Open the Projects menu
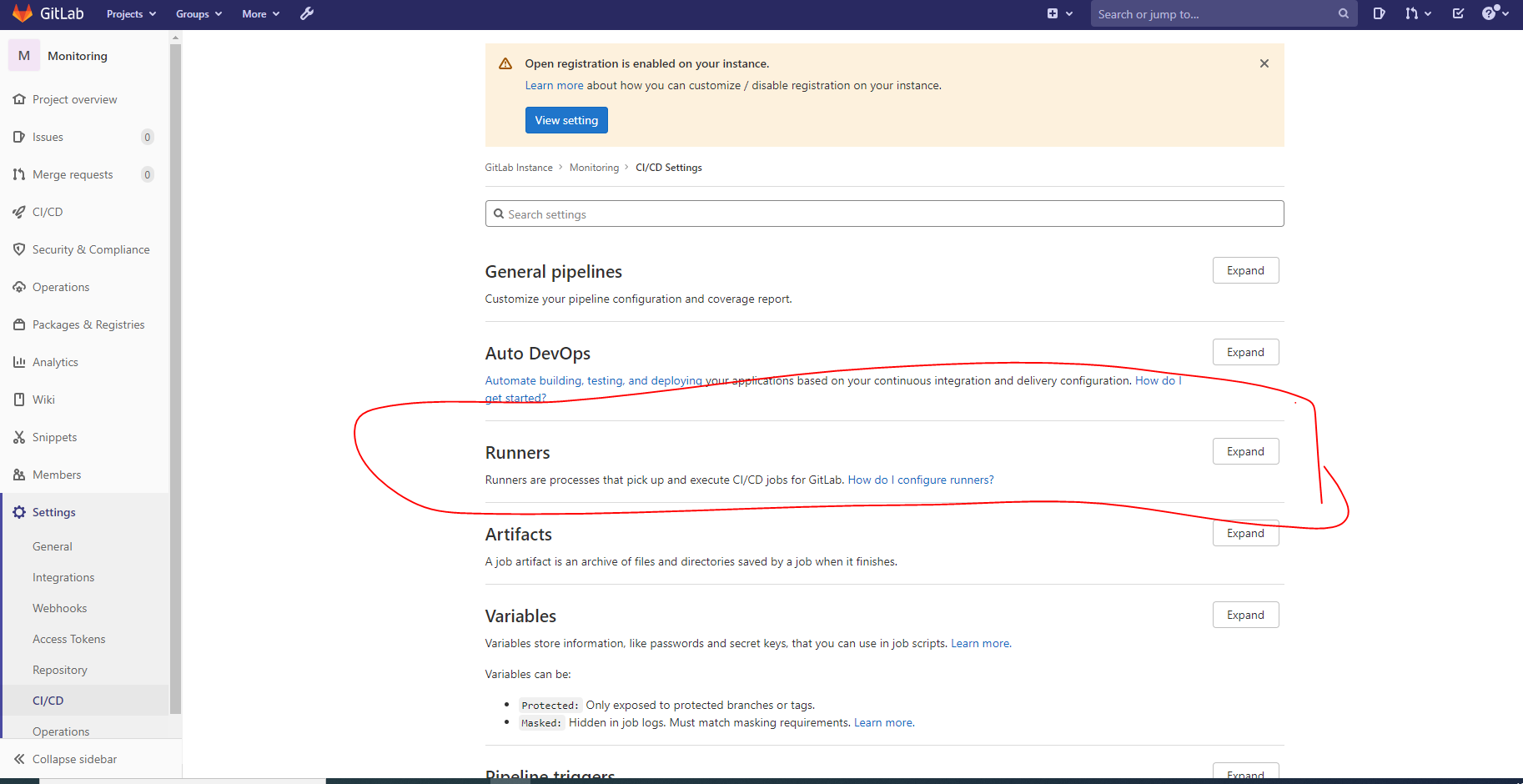The image size is (1523, 784). (x=131, y=14)
